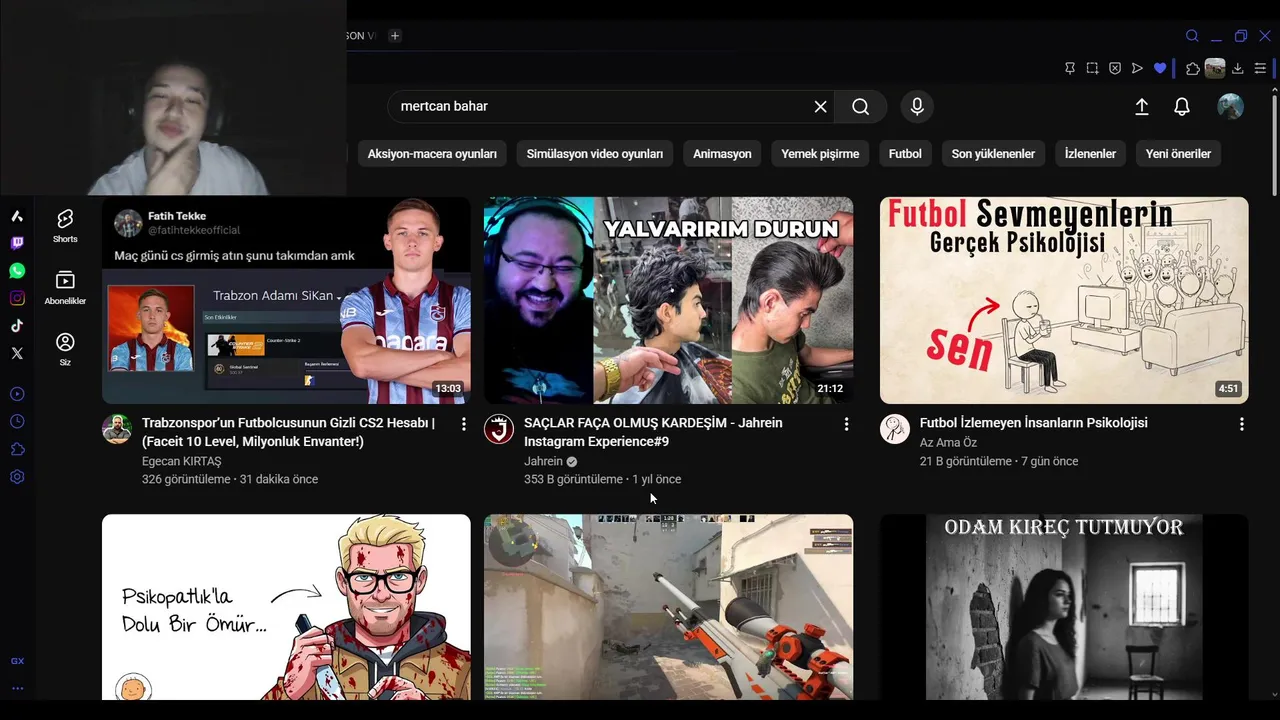The width and height of the screenshot is (1280, 720).
Task: Click Egecan KIRTAŞ channel avatar
Action: coord(117,429)
